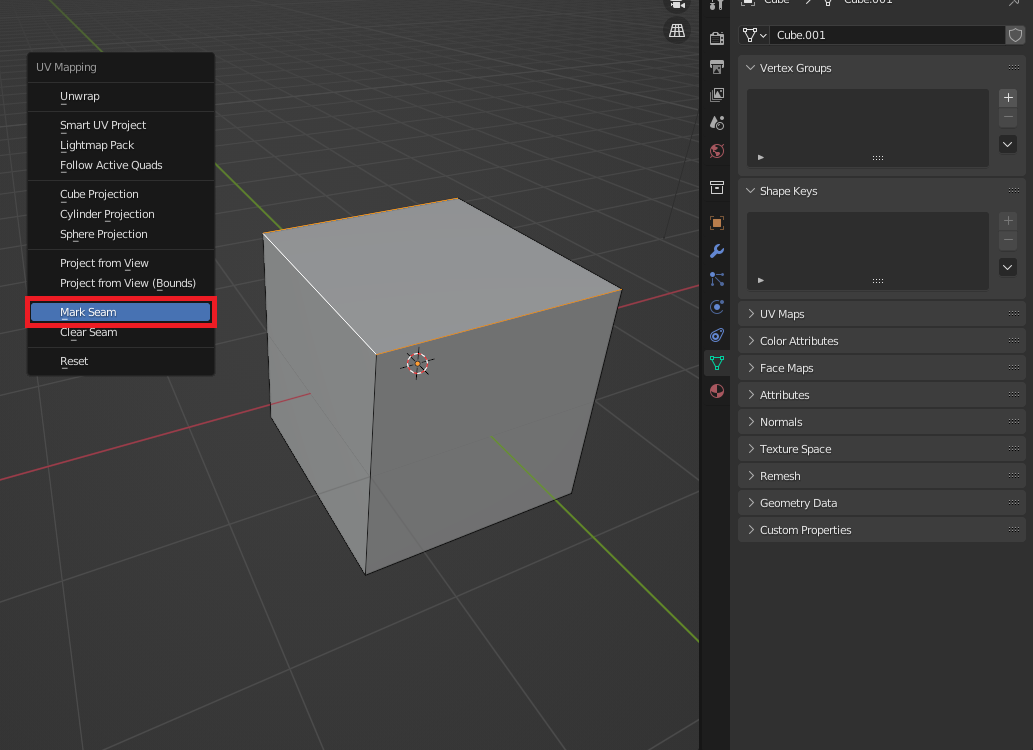Select Smart UV Project menu entry
Screen dimensions: 1033x750
pyautogui.click(x=103, y=125)
